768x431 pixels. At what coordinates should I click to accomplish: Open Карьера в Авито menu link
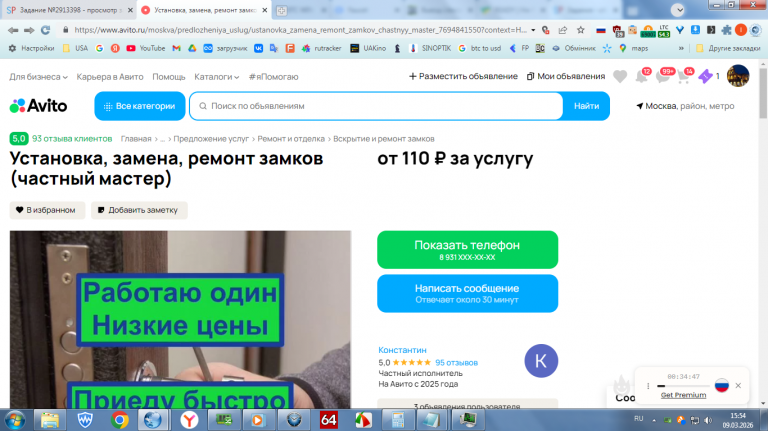(110, 77)
